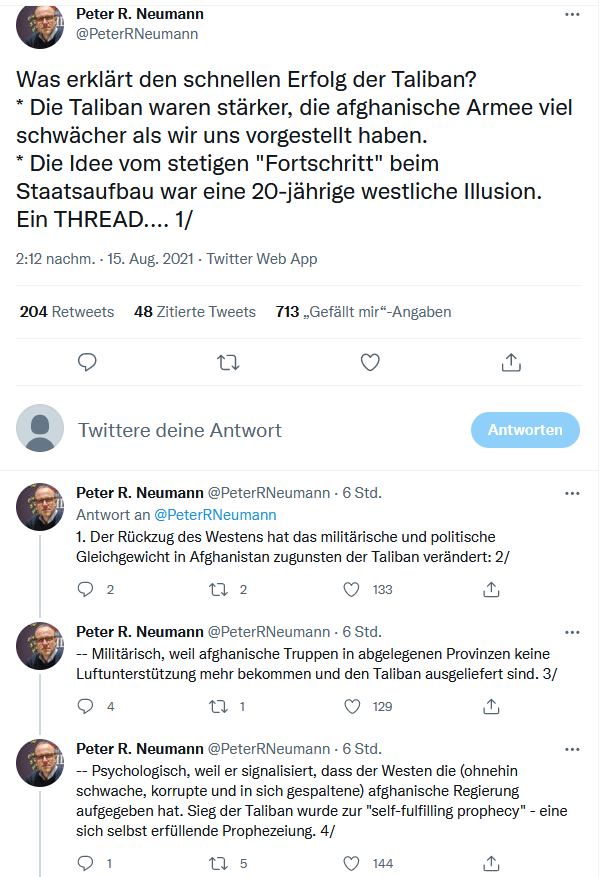607x877 pixels.
Task: Retweet the reply tweet numbered 3/
Action: tap(219, 706)
